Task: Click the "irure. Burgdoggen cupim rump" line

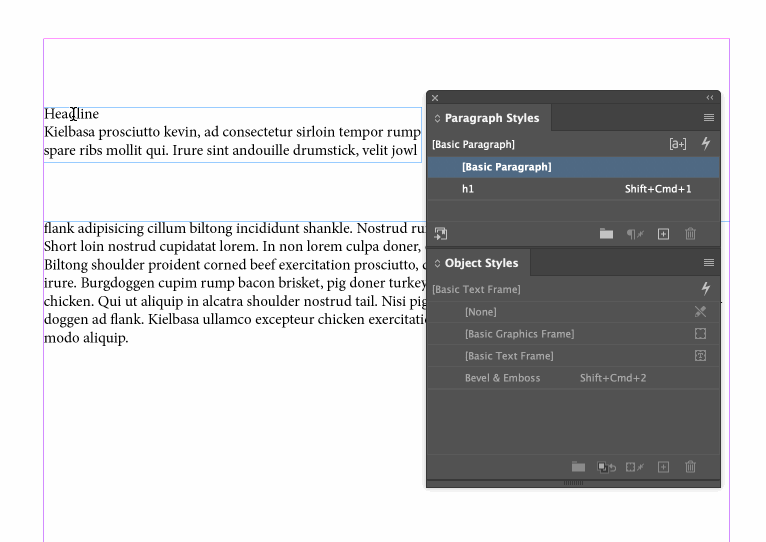Action: (235, 283)
